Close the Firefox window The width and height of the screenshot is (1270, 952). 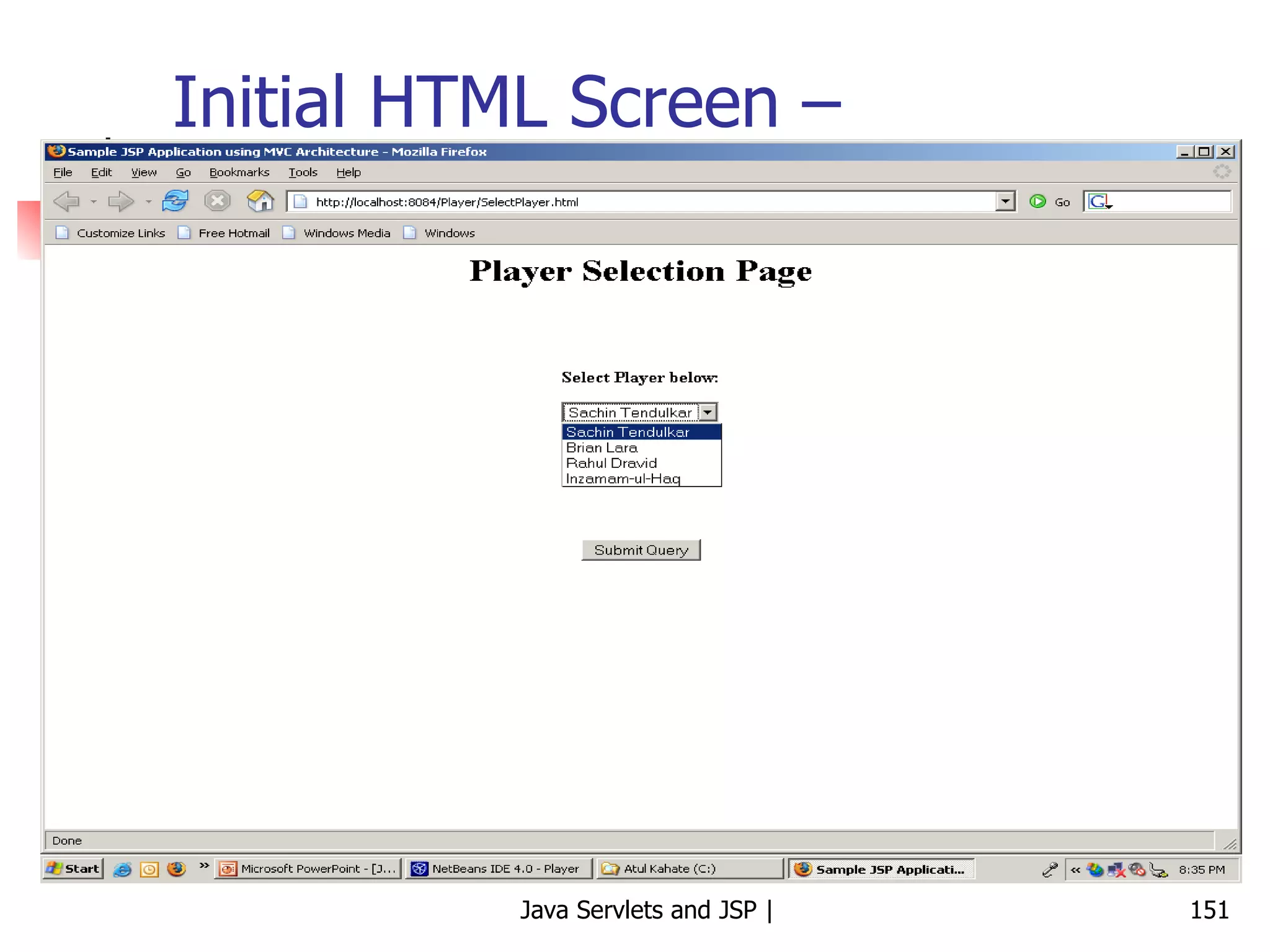(x=1225, y=152)
